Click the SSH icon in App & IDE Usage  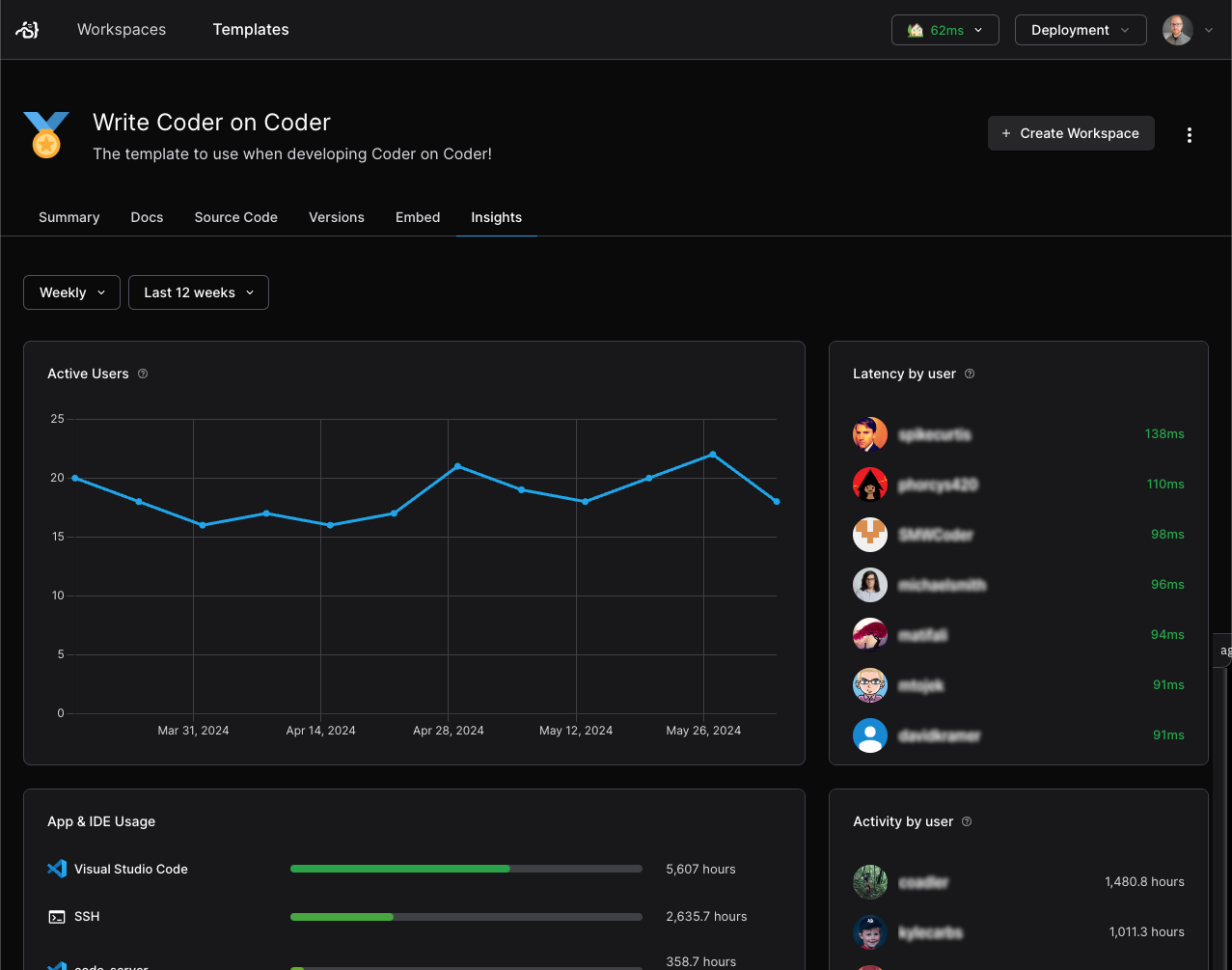(57, 916)
